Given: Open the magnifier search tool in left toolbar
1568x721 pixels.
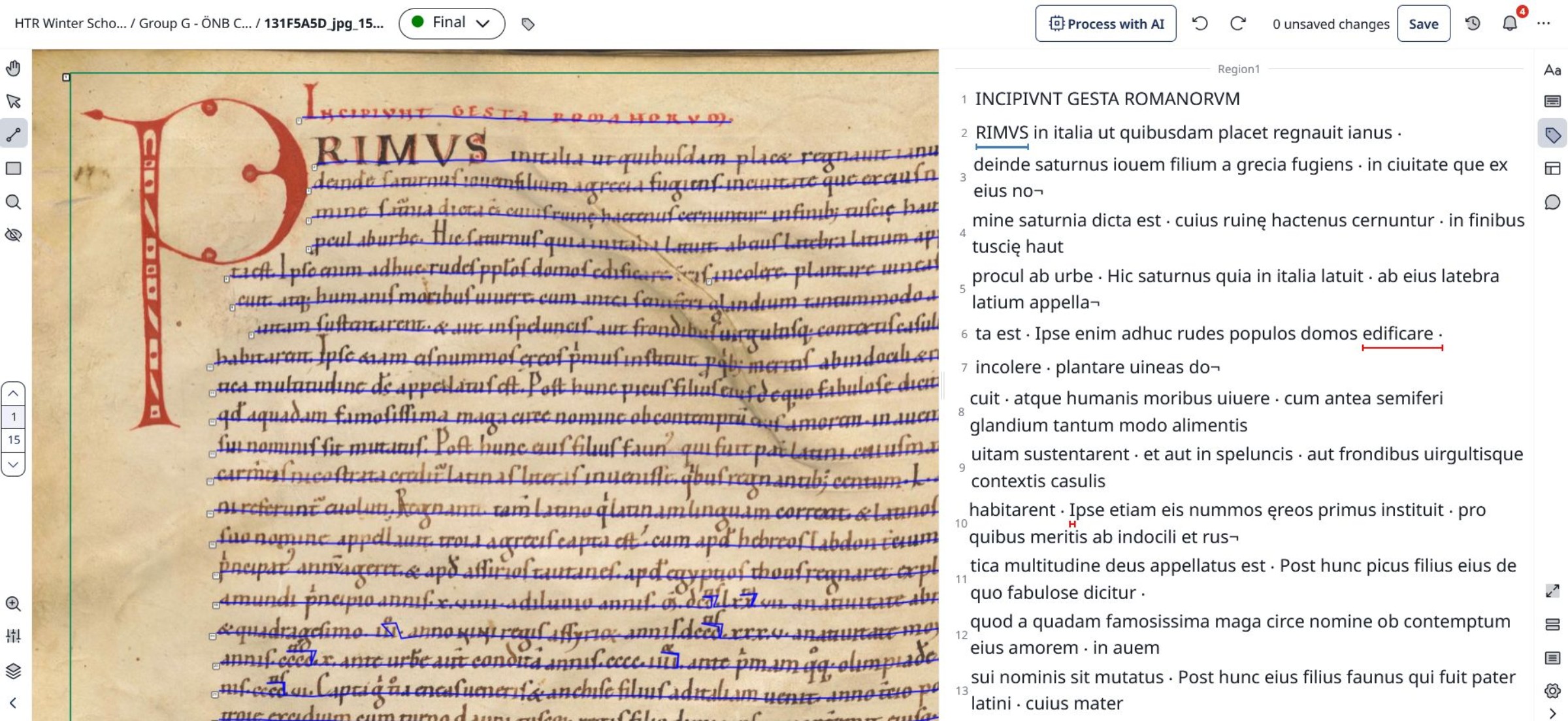Looking at the screenshot, I should coord(13,202).
